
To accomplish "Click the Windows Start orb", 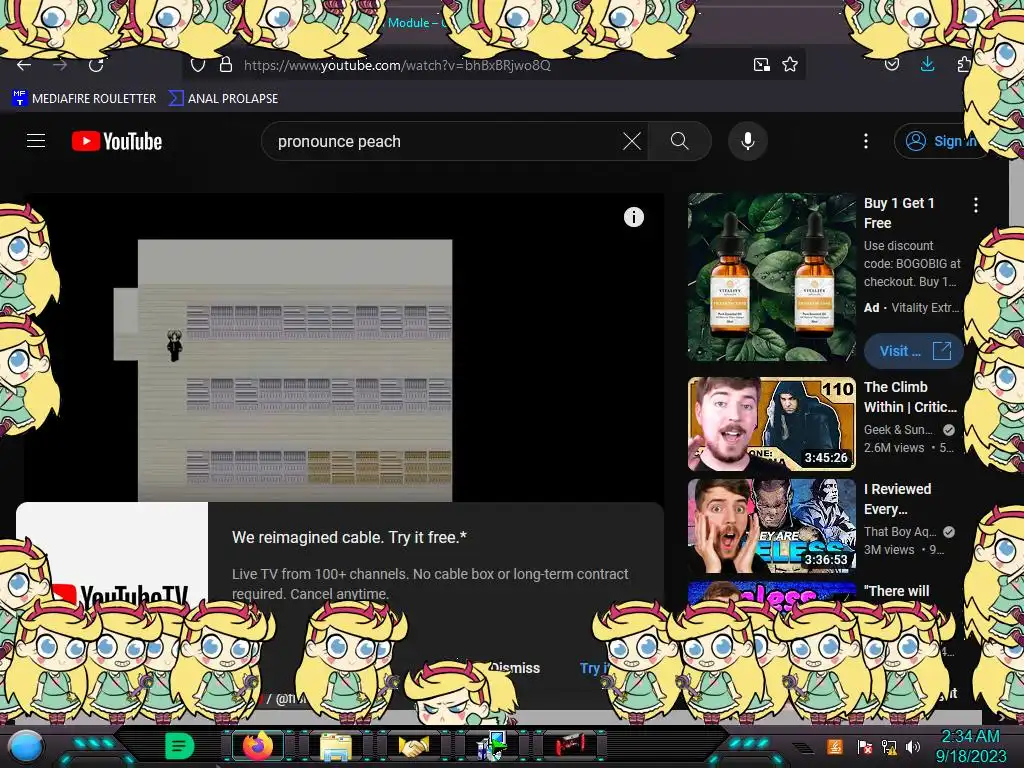I will tap(25, 747).
